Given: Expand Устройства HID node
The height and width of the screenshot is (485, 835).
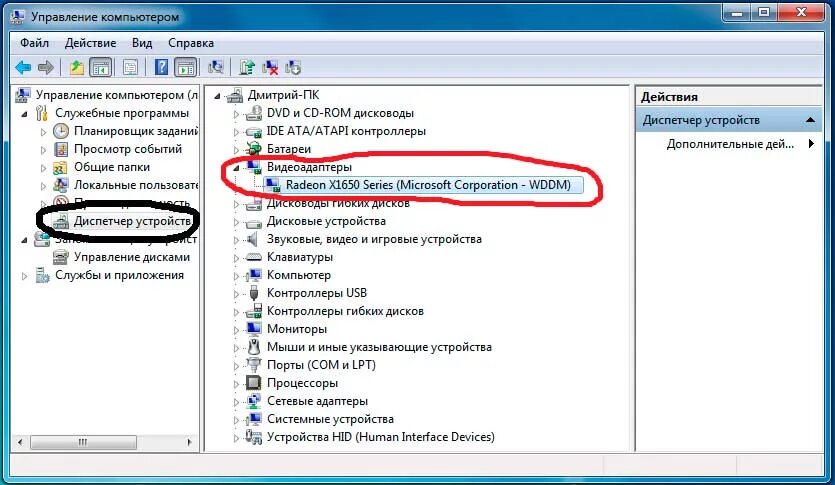Looking at the screenshot, I should pos(236,438).
